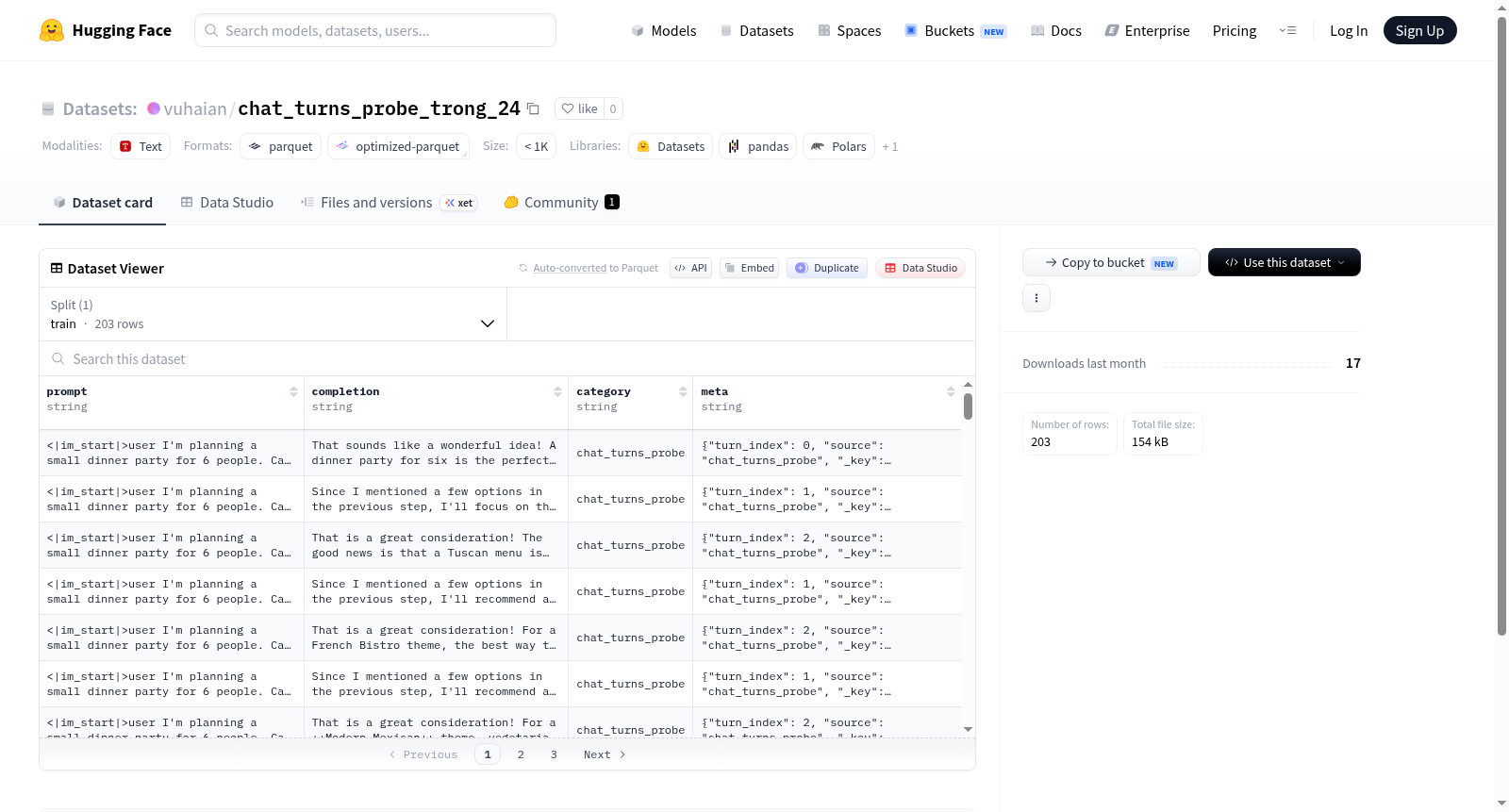Image resolution: width=1509 pixels, height=812 pixels.
Task: Focus the top search models field
Action: 375,30
